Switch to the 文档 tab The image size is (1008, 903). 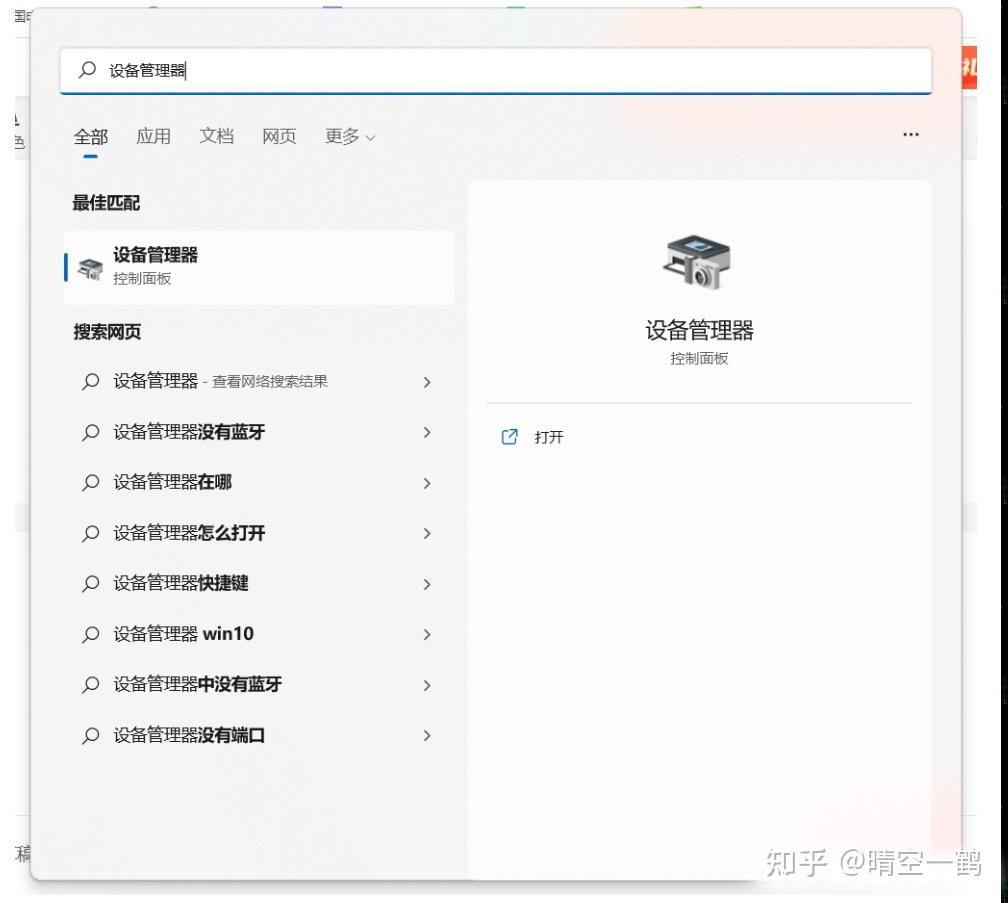coord(216,136)
